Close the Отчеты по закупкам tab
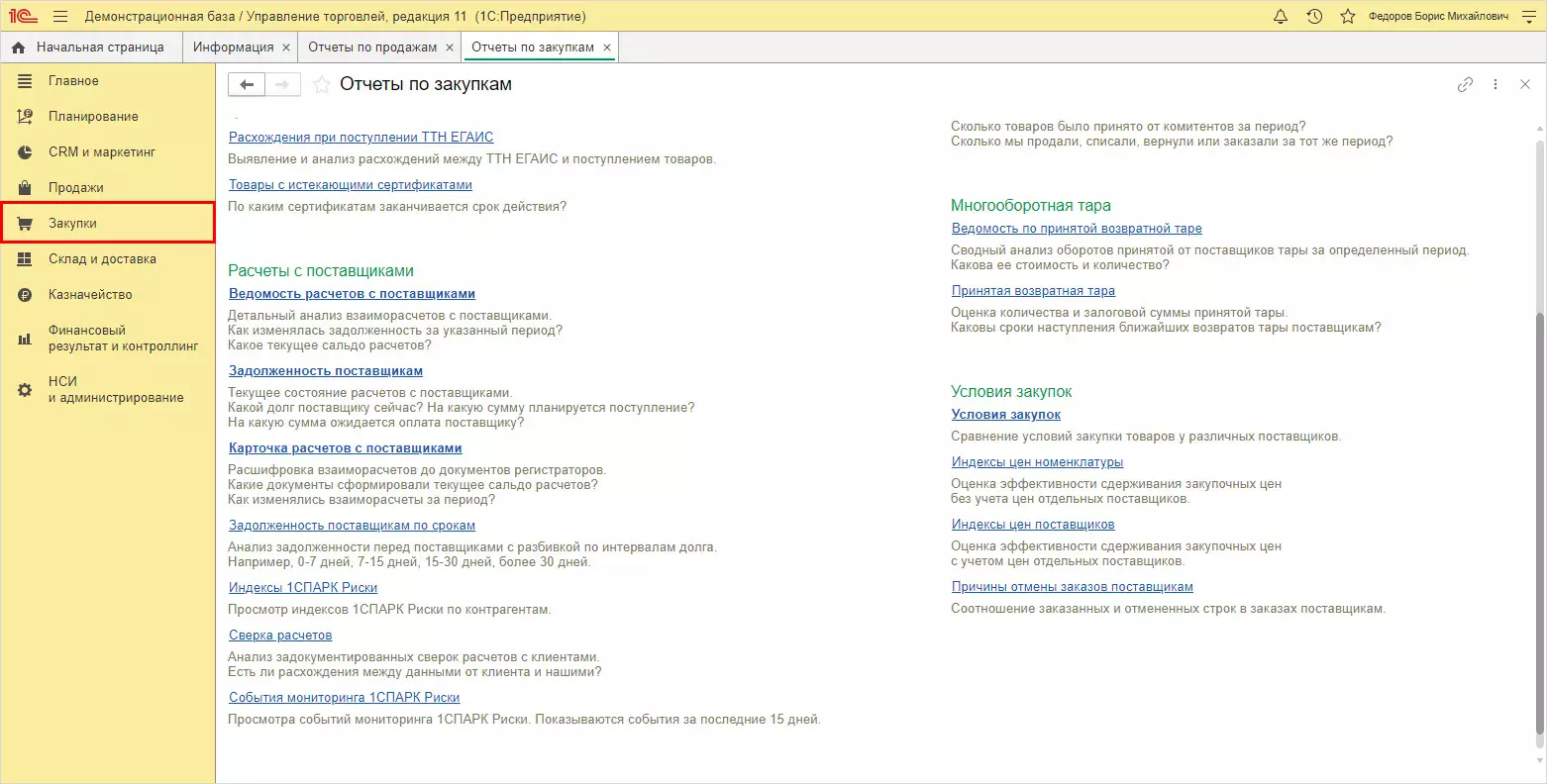The height and width of the screenshot is (784, 1547). (607, 48)
